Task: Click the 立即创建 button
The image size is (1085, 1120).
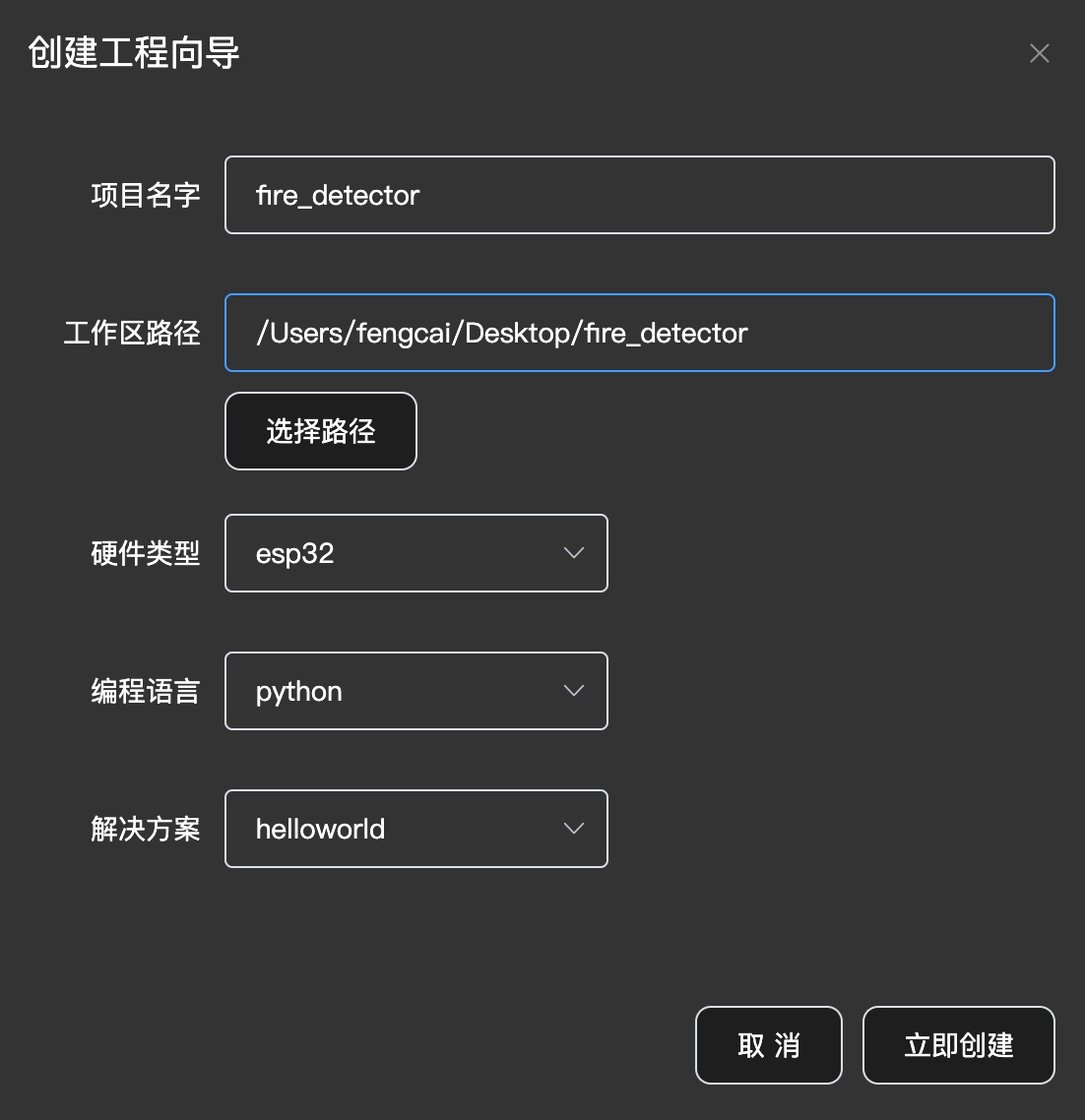Action: [x=958, y=1045]
